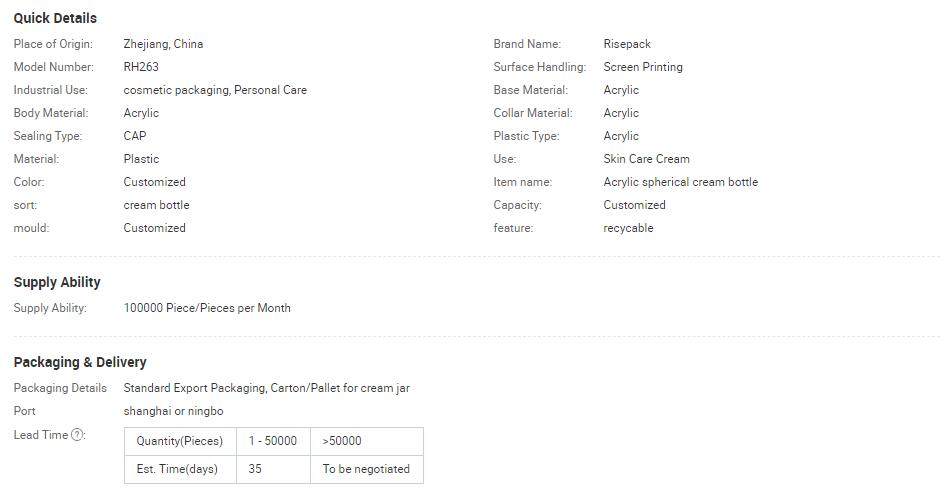This screenshot has height=499, width=941.
Task: Select the shanghai or ningbo port value
Action: click(173, 411)
